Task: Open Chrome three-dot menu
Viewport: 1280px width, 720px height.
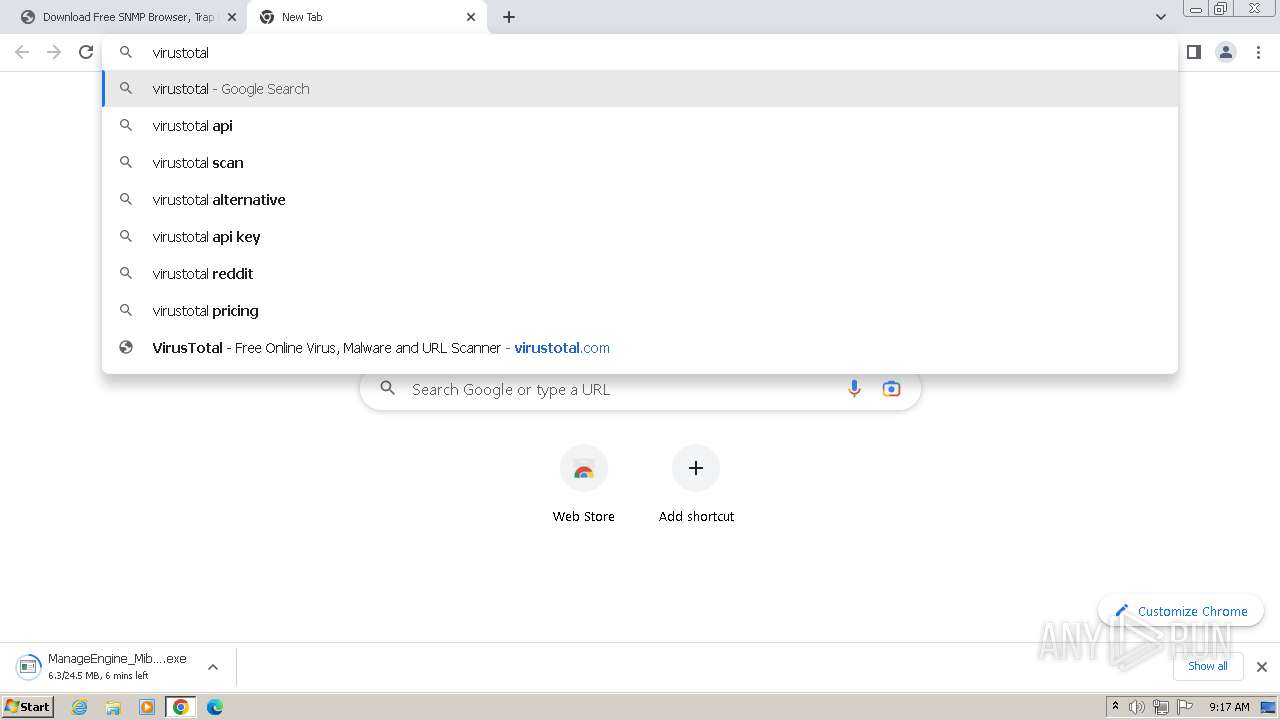Action: click(x=1259, y=52)
